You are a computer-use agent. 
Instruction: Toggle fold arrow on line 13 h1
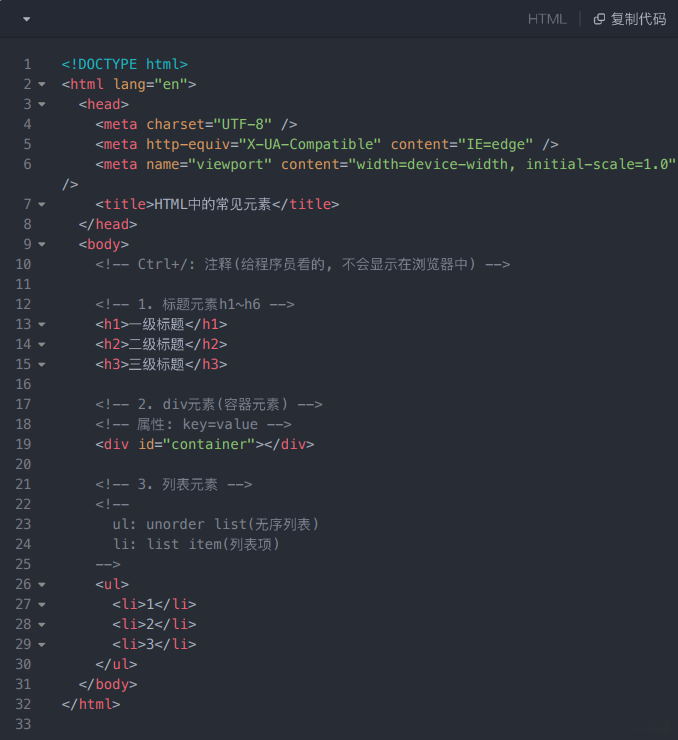42,324
